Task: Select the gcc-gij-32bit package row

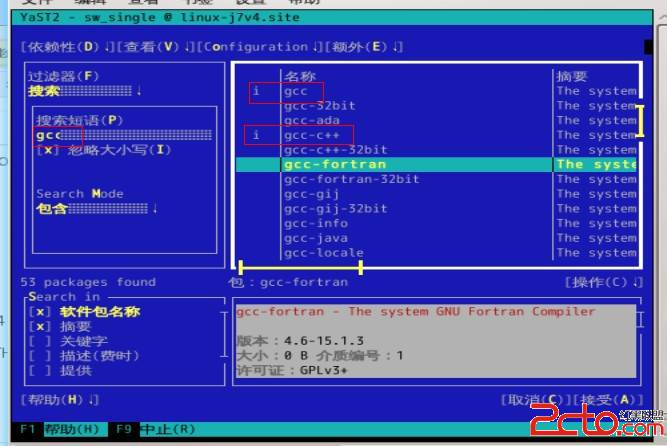Action: [x=436, y=209]
